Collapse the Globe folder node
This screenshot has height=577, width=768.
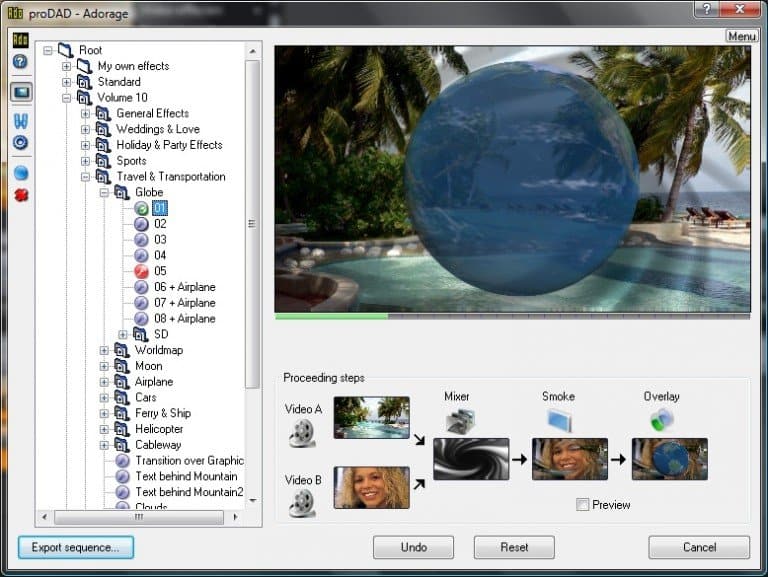click(104, 192)
